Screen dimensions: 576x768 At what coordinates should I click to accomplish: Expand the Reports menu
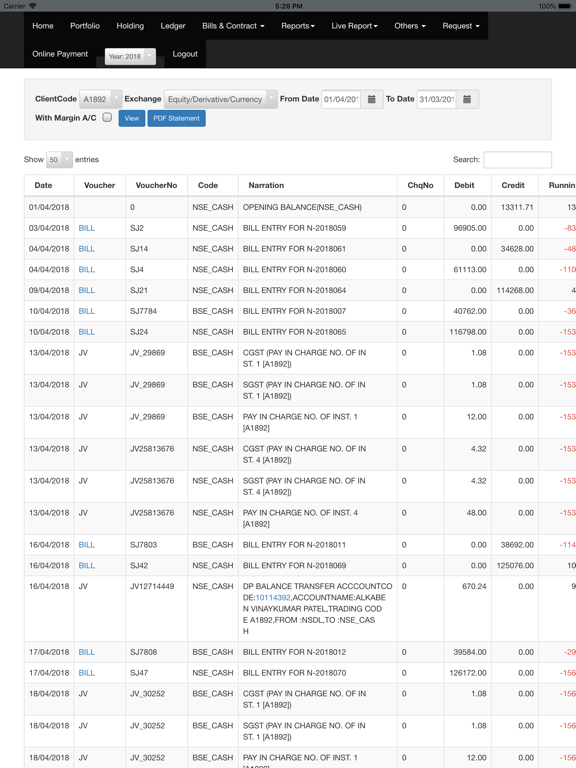click(x=298, y=26)
